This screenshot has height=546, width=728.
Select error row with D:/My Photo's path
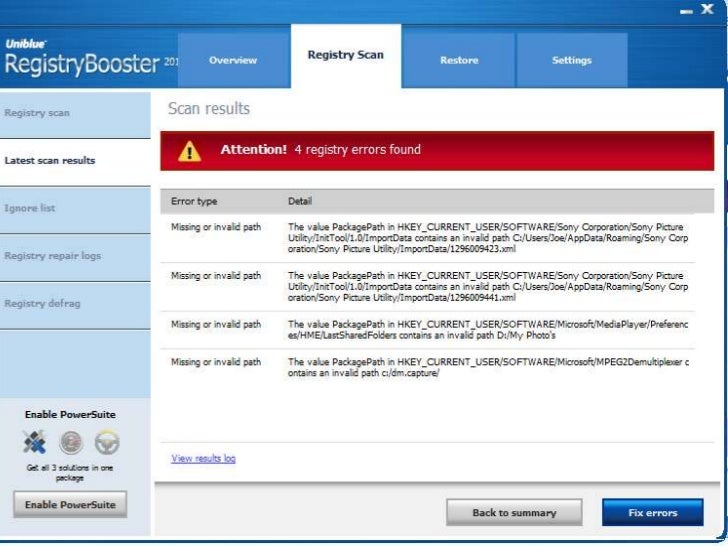427,330
